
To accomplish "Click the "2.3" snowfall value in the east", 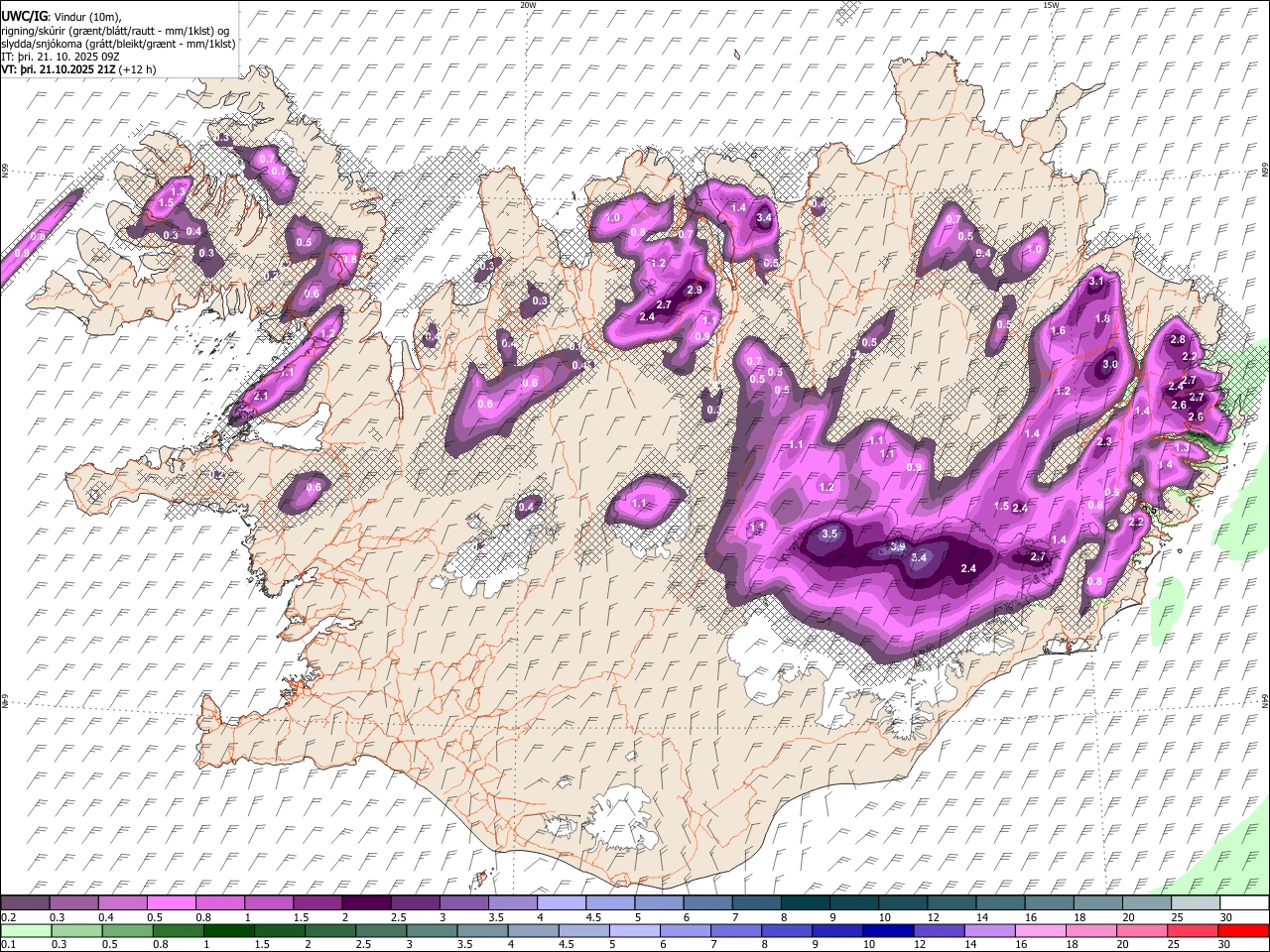I will 1104,442.
